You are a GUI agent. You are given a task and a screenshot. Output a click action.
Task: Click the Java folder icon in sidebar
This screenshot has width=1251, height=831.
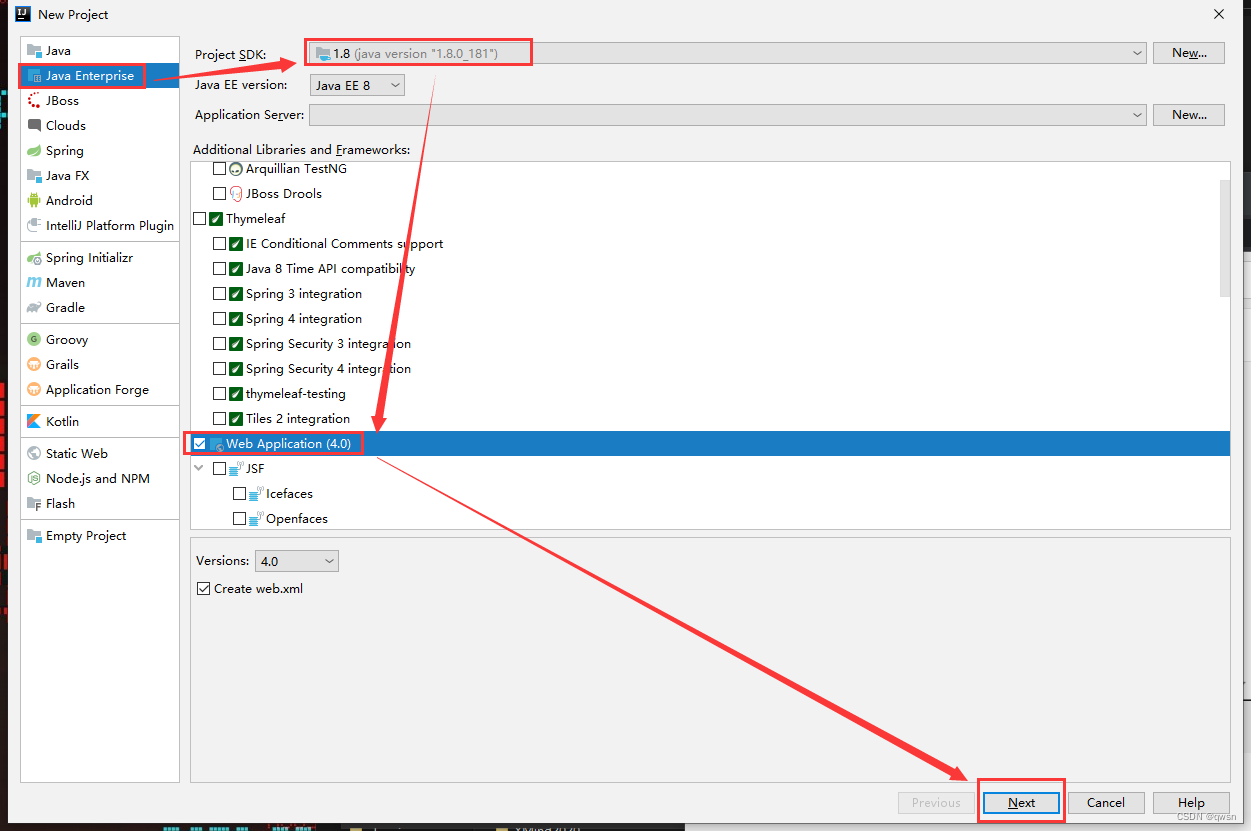(35, 50)
